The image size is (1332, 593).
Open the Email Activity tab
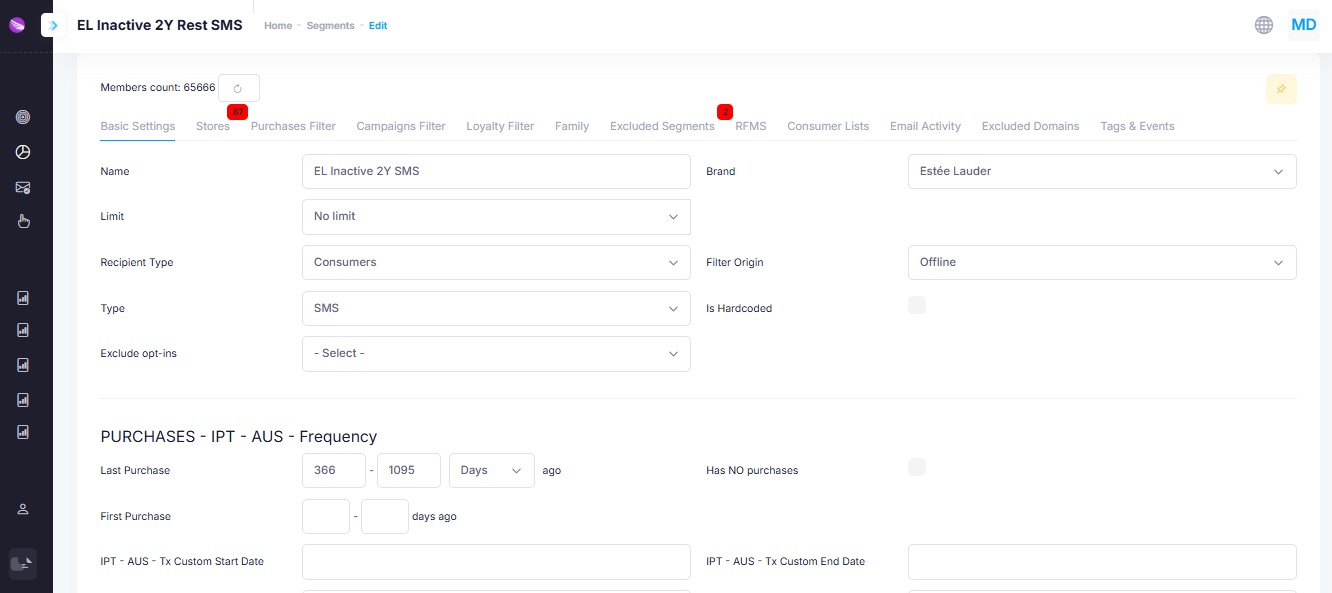point(925,126)
